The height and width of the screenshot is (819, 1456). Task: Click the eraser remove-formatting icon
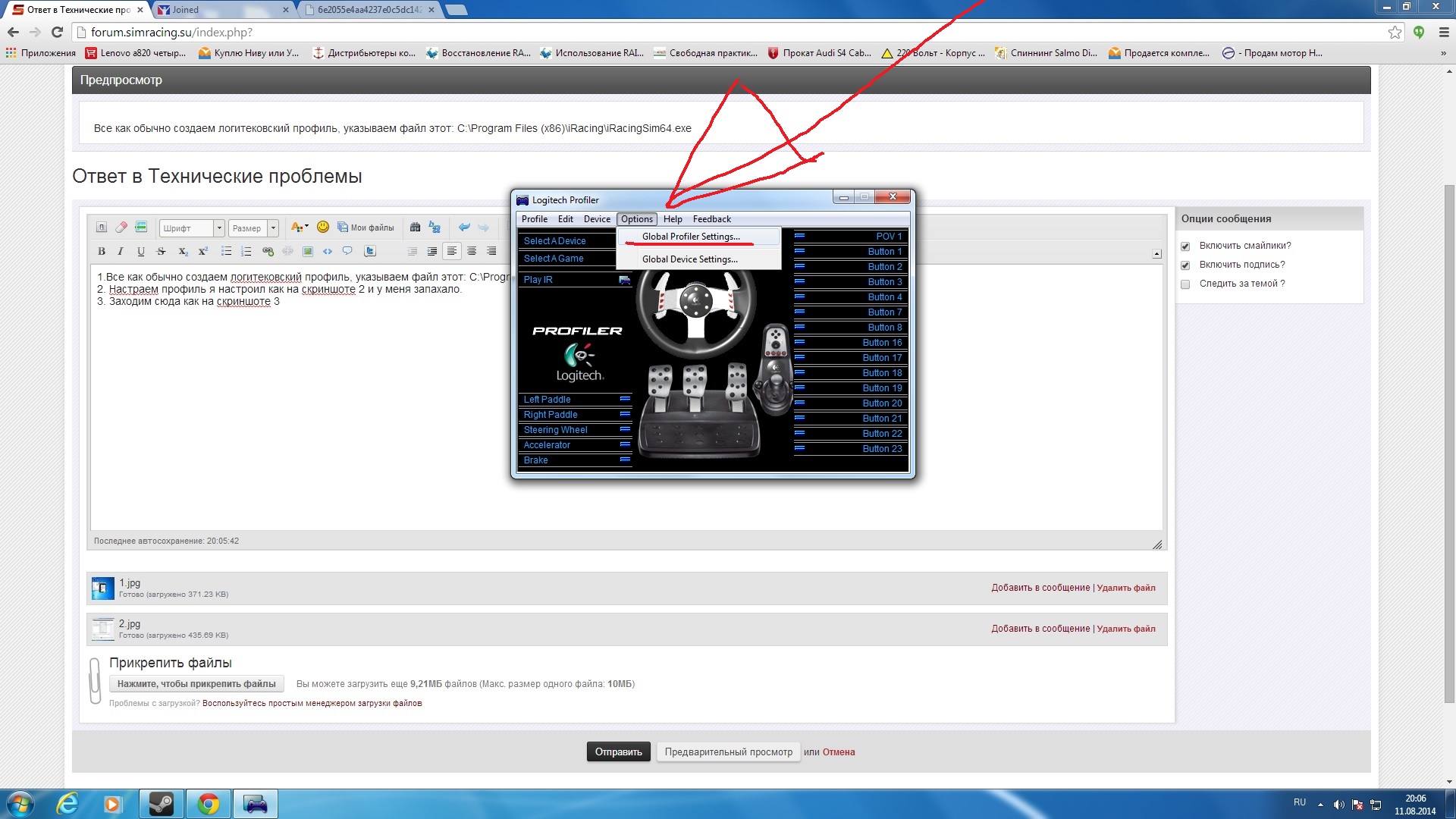(121, 227)
